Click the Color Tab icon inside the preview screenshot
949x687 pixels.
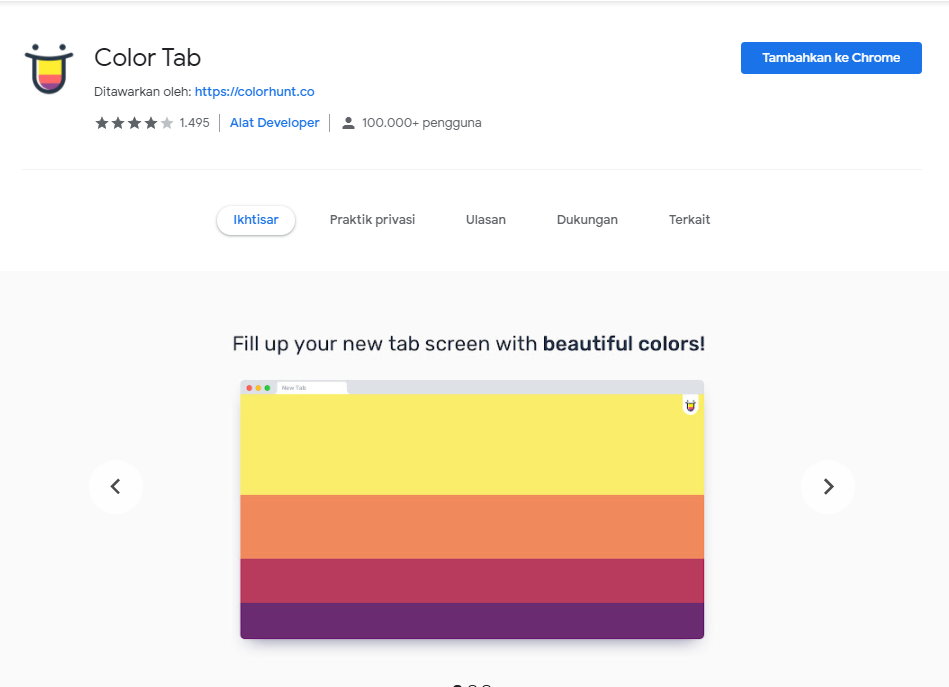[x=690, y=405]
